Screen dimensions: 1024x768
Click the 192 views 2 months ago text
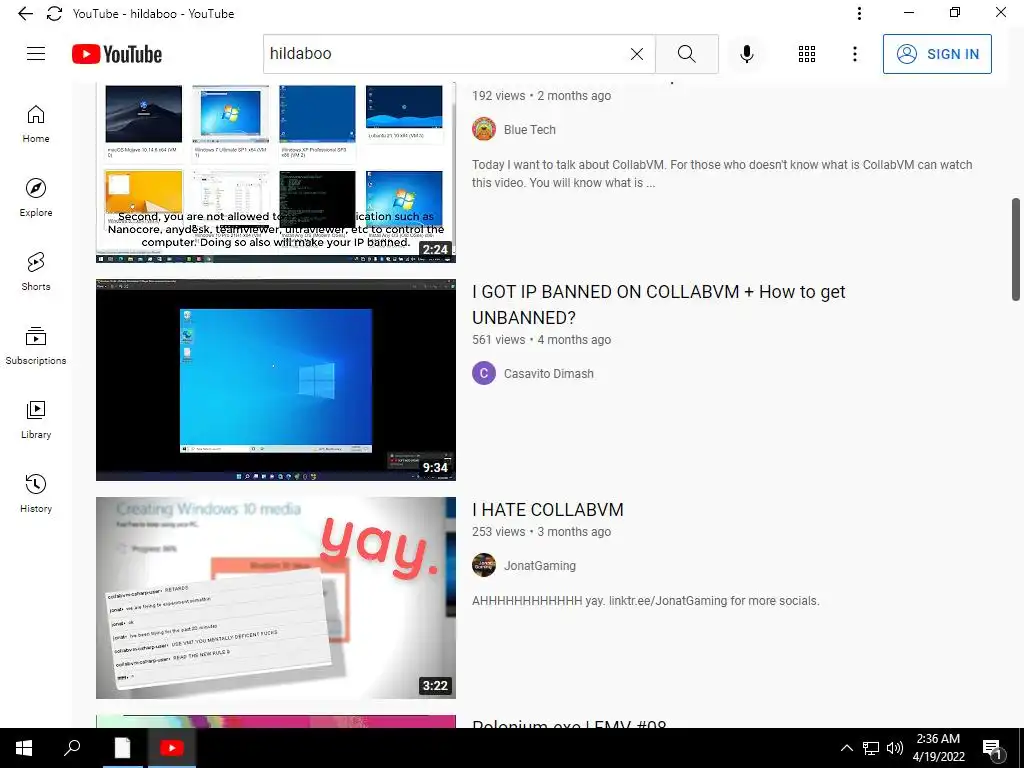pos(541,95)
